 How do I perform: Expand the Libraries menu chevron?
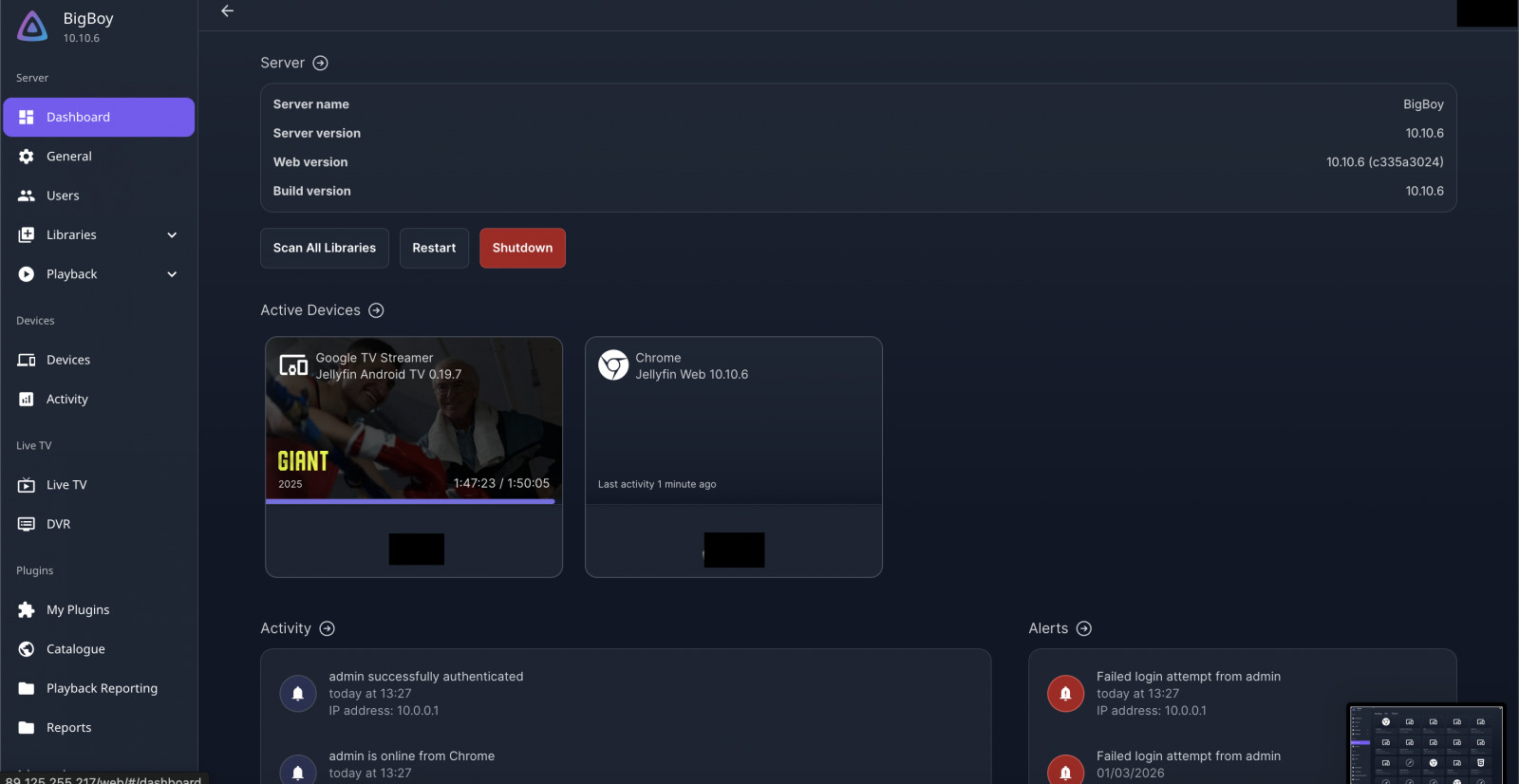coord(172,235)
